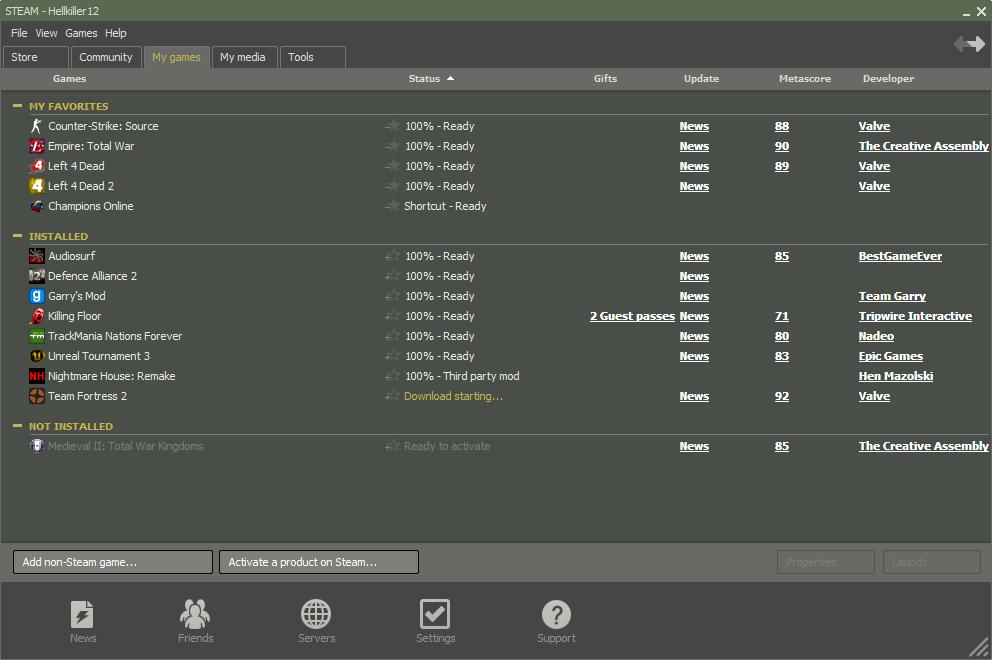
Task: Click Activate a product on Steam button
Action: click(319, 562)
